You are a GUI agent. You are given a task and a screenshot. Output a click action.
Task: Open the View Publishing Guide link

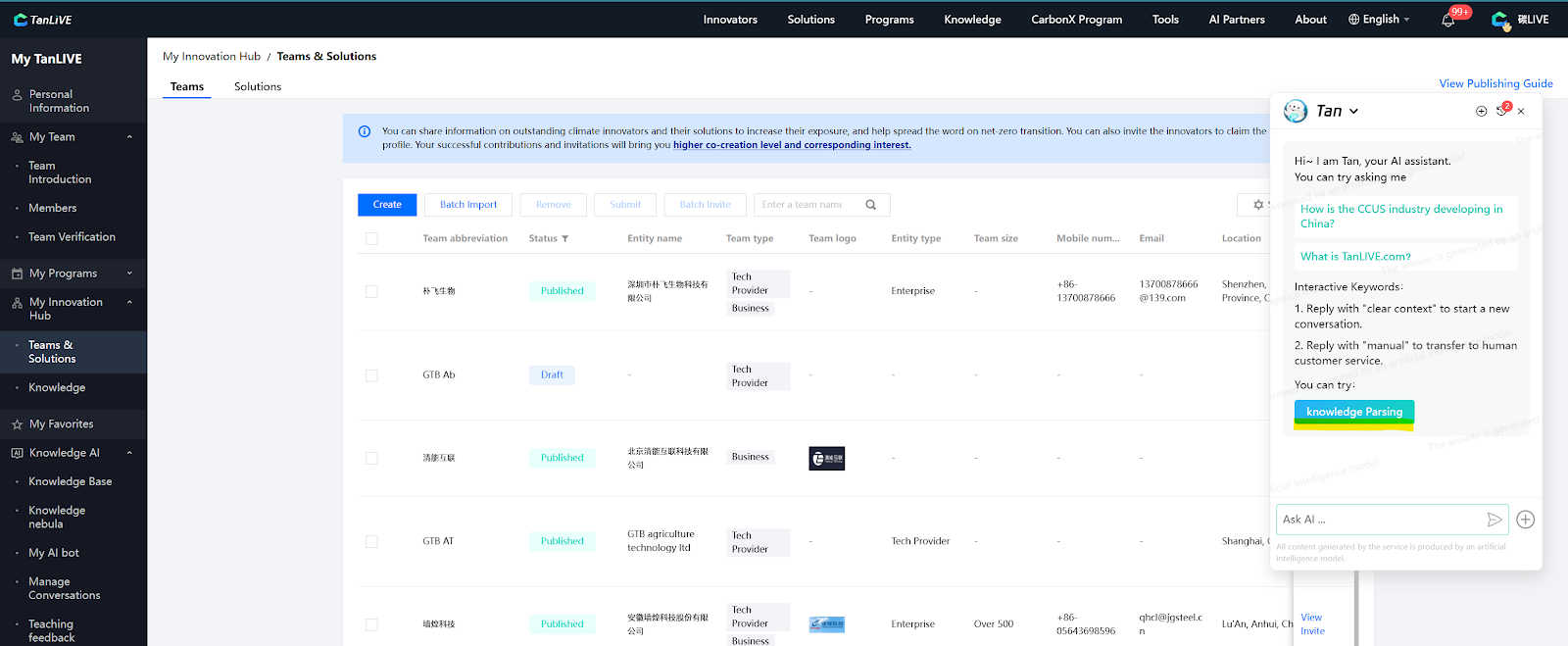pos(1495,83)
